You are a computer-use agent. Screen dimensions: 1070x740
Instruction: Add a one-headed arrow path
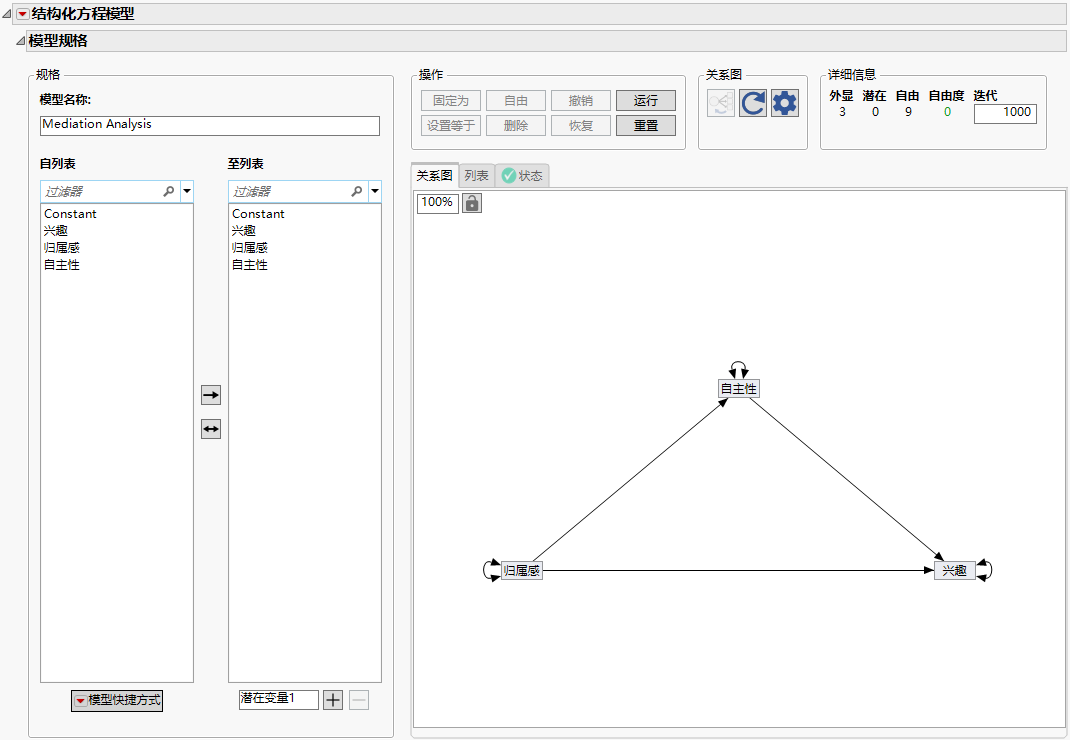(x=211, y=395)
